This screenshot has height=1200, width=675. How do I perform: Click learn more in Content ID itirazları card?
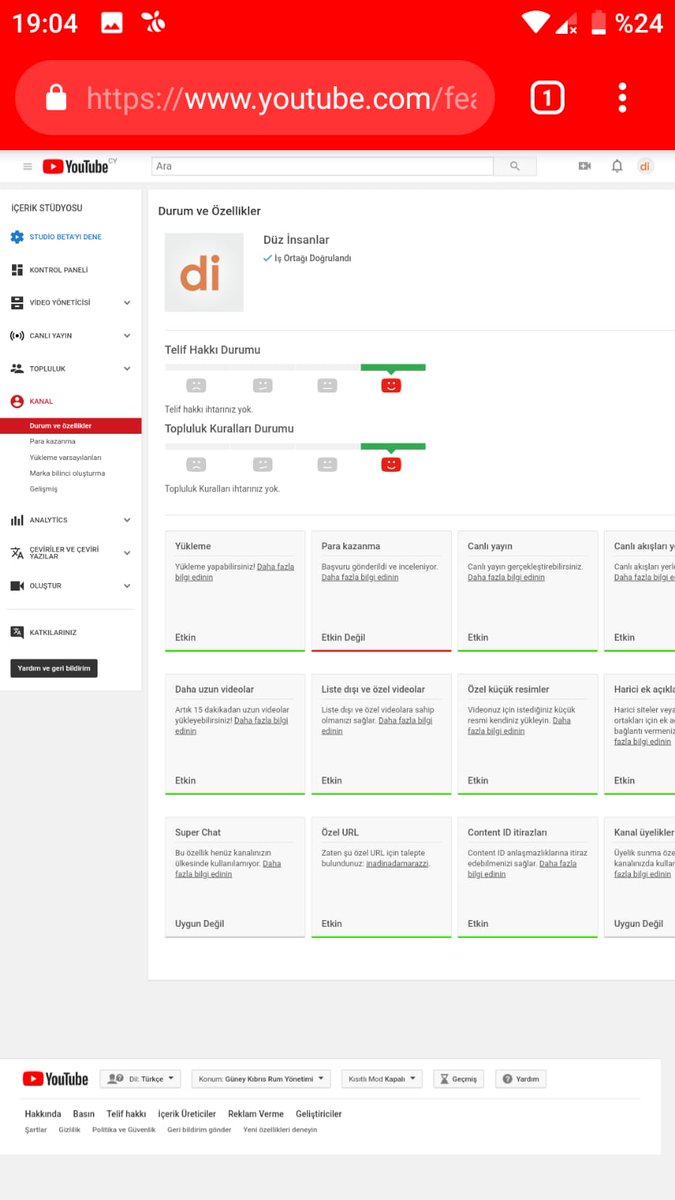coord(522,868)
